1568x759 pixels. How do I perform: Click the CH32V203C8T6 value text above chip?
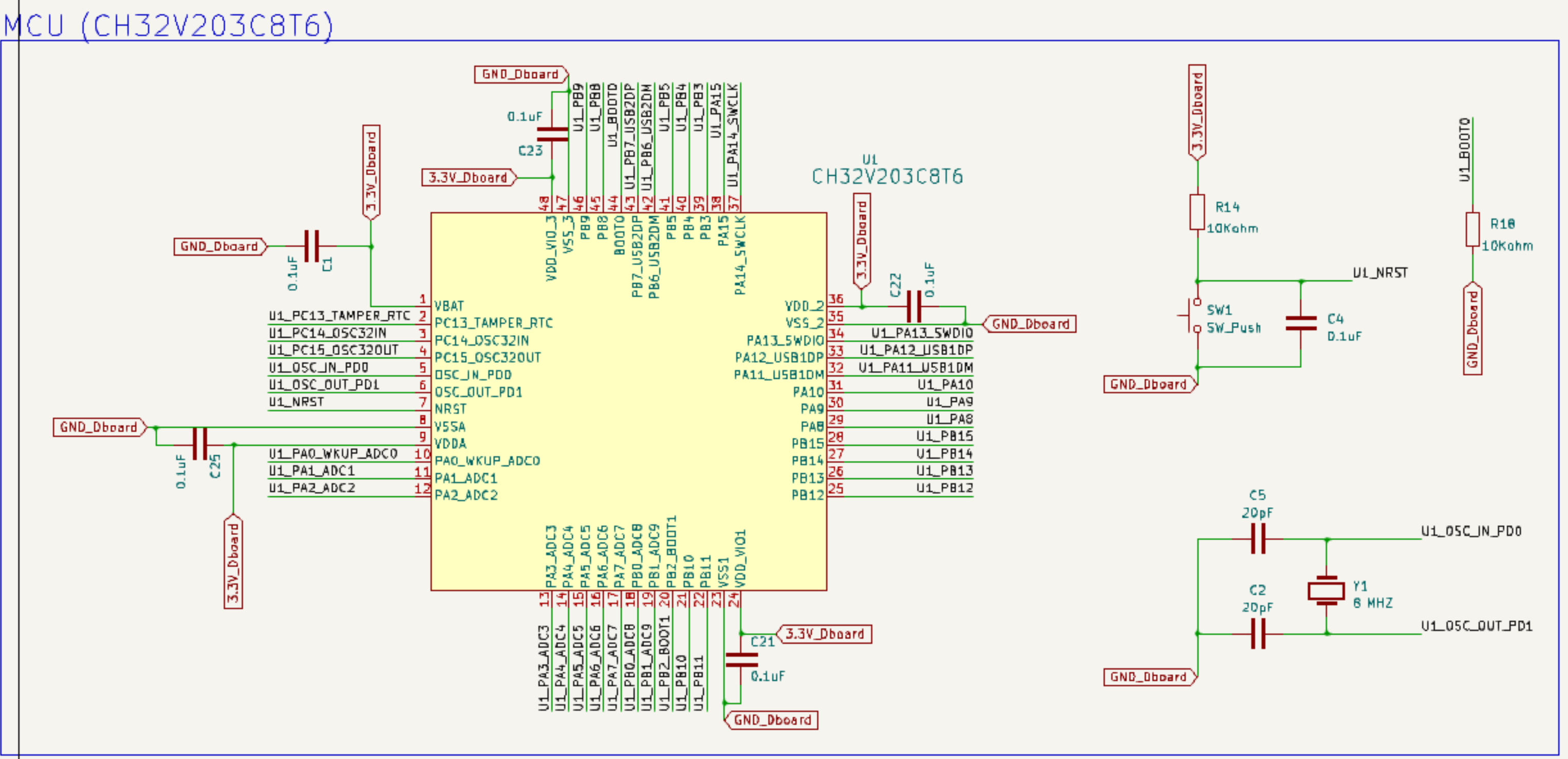click(887, 176)
